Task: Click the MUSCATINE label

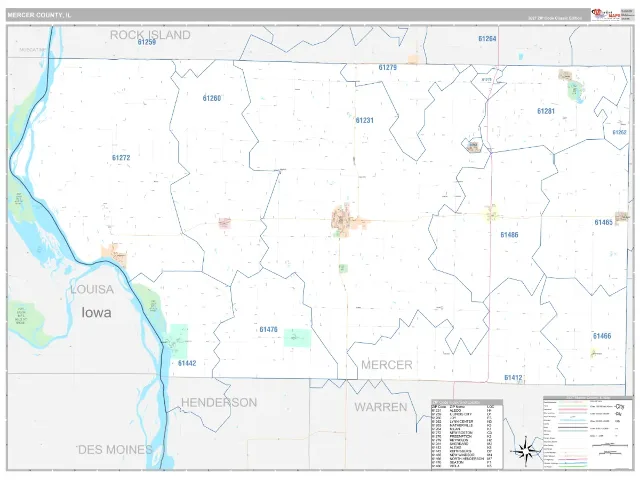Action: pos(33,50)
